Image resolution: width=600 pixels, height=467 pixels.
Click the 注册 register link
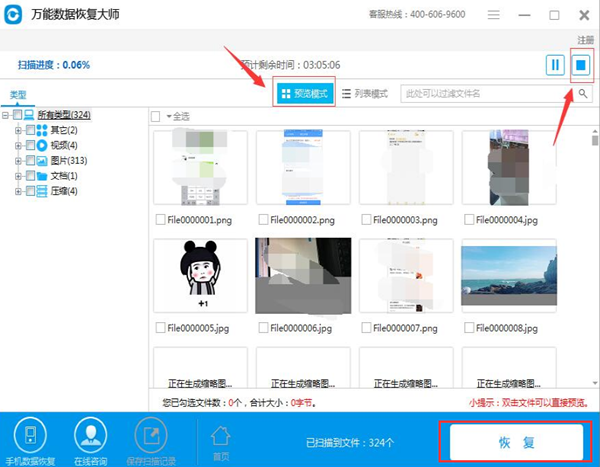(585, 39)
